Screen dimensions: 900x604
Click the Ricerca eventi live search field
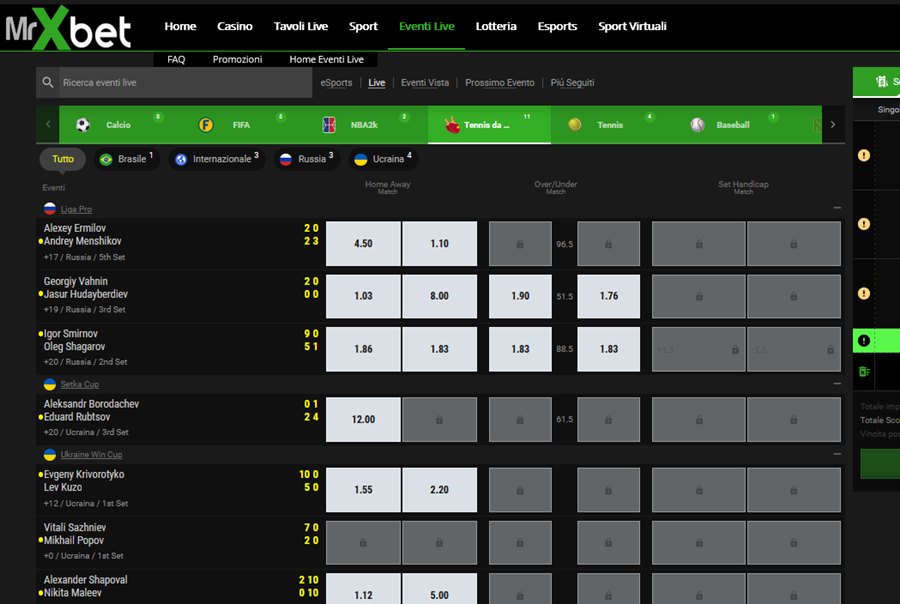174,83
